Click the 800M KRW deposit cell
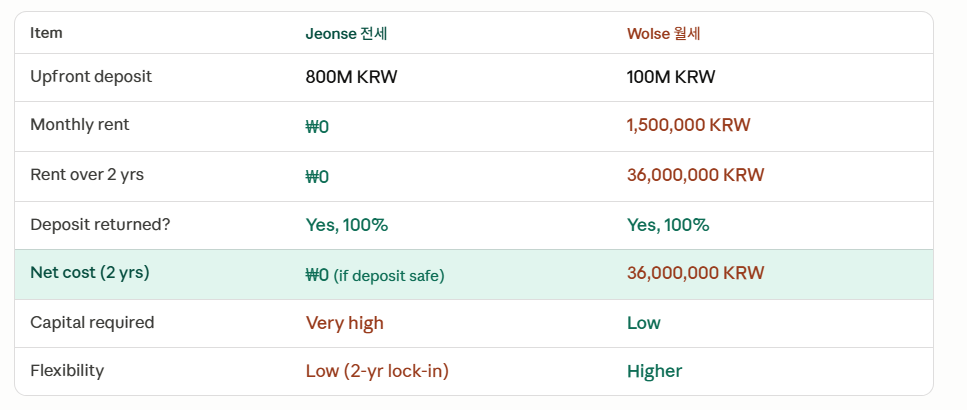The width and height of the screenshot is (967, 410). point(352,77)
